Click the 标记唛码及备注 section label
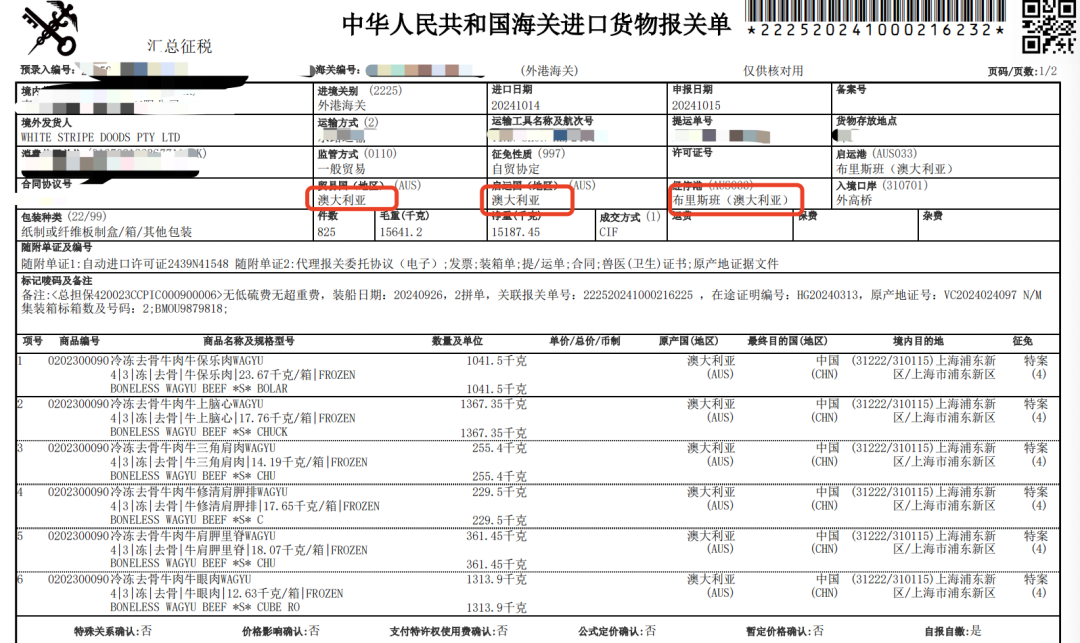The width and height of the screenshot is (1080, 643). pos(56,280)
